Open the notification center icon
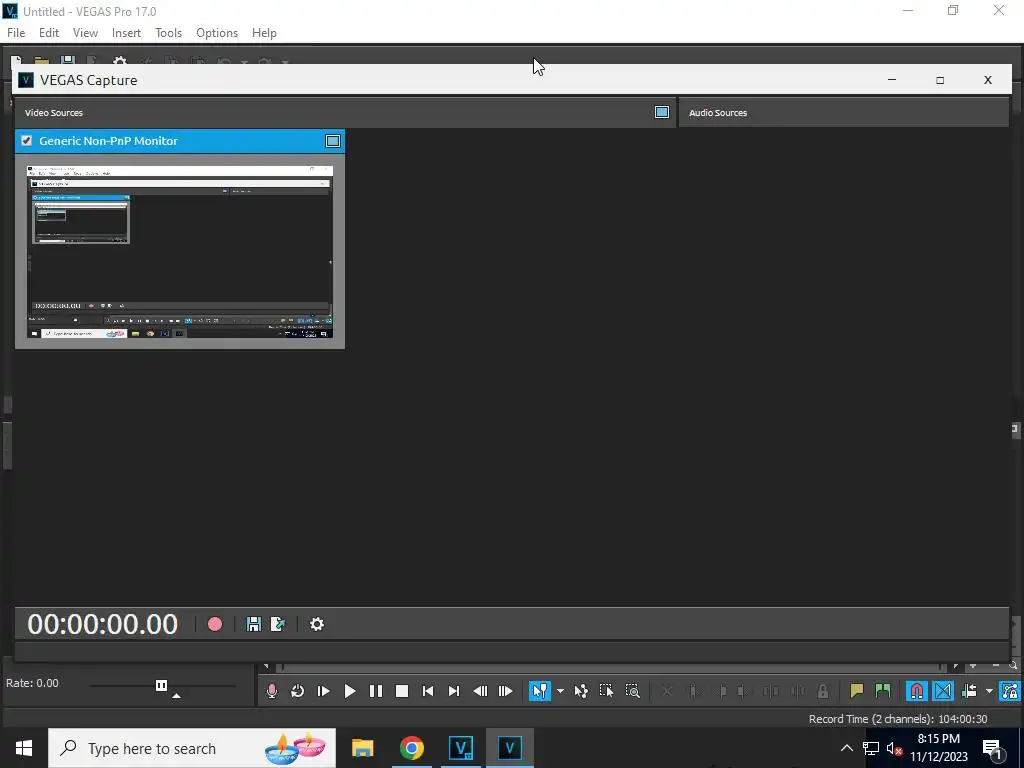1024x768 pixels. (x=993, y=748)
